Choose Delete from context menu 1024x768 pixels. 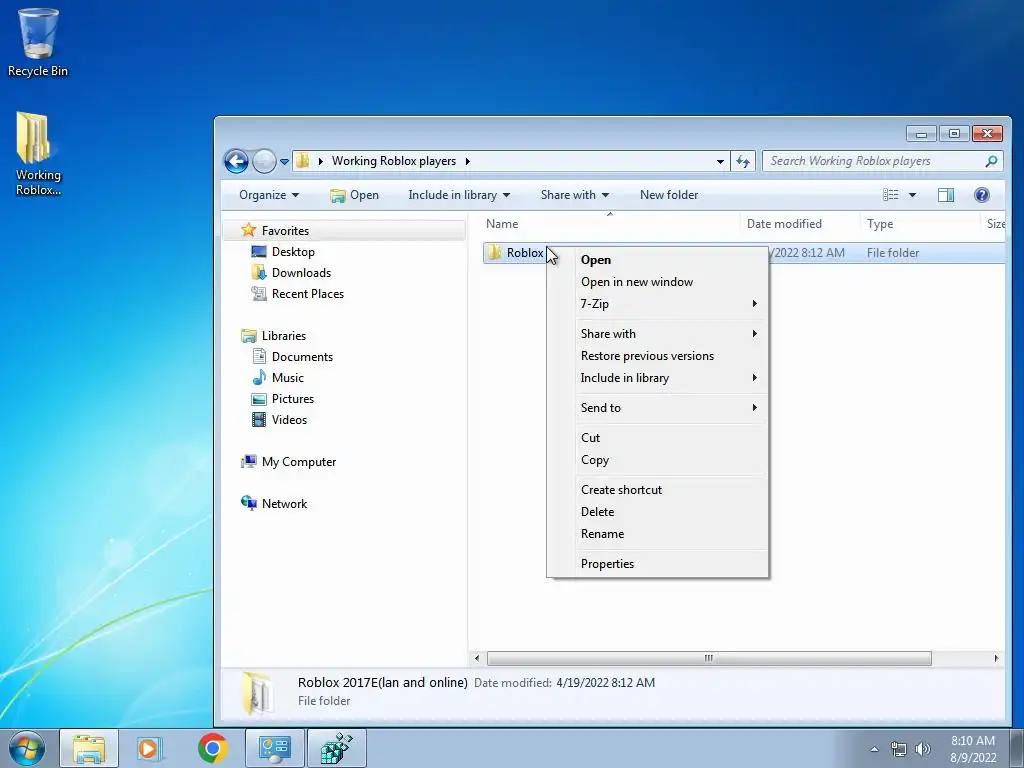pos(658,512)
